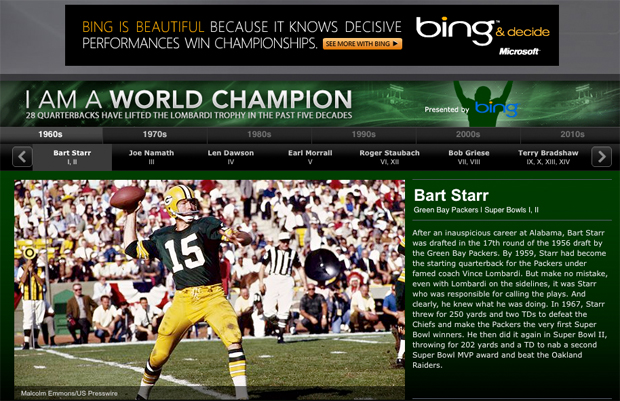Go to the 1990s decade tab
The width and height of the screenshot is (620, 401).
363,133
